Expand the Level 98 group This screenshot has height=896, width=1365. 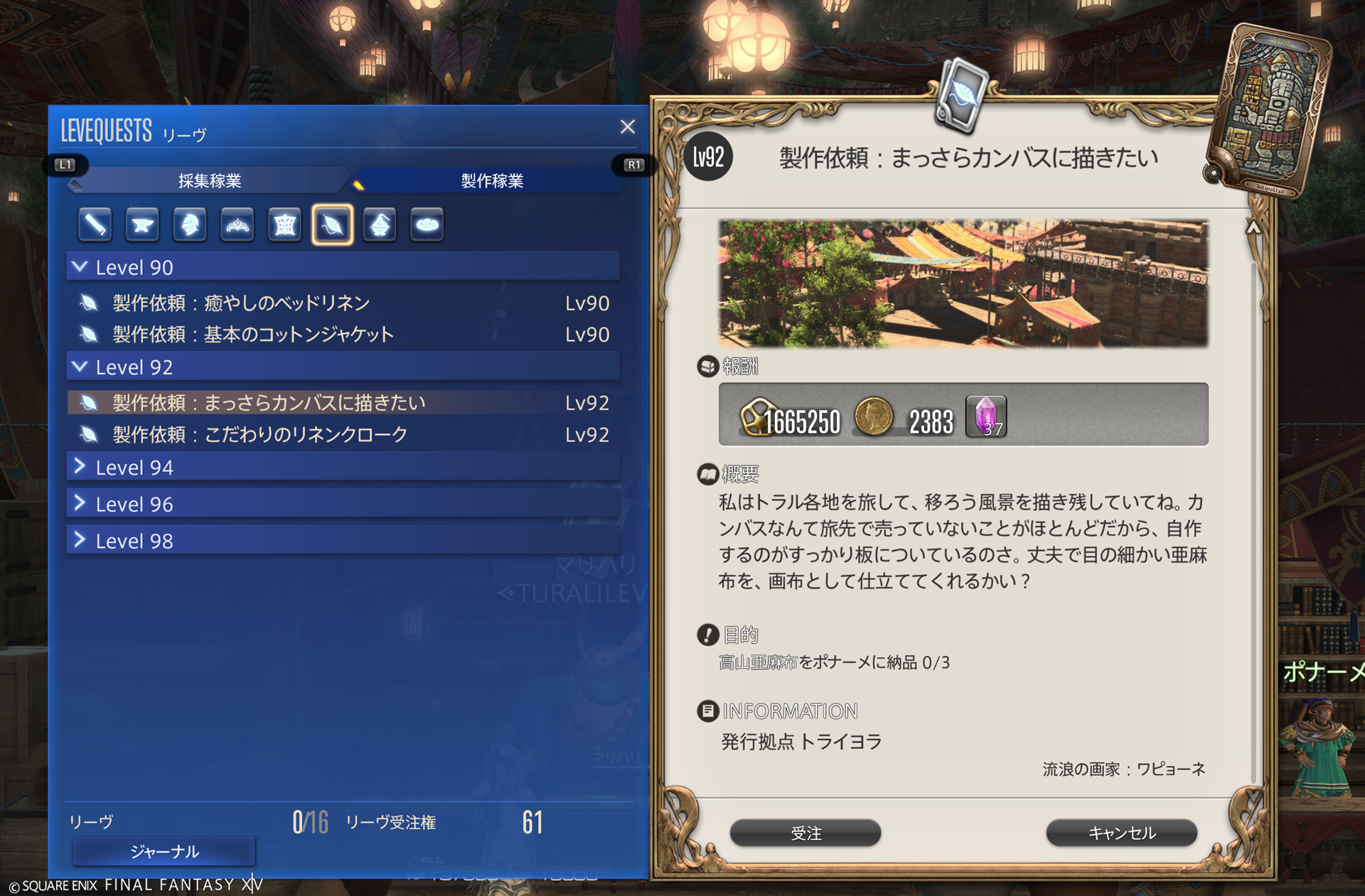point(343,541)
